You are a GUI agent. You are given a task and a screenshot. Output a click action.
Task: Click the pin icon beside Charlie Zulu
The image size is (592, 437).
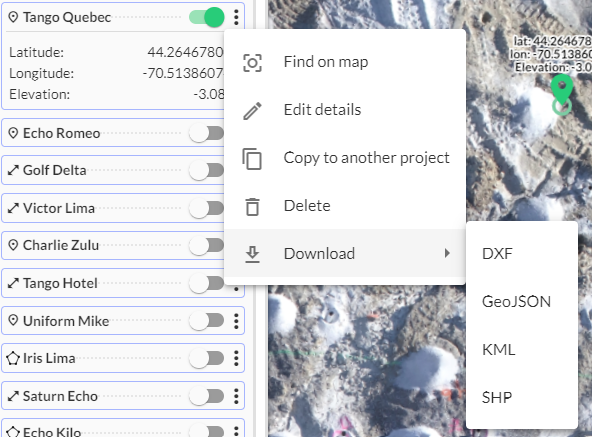coord(13,245)
